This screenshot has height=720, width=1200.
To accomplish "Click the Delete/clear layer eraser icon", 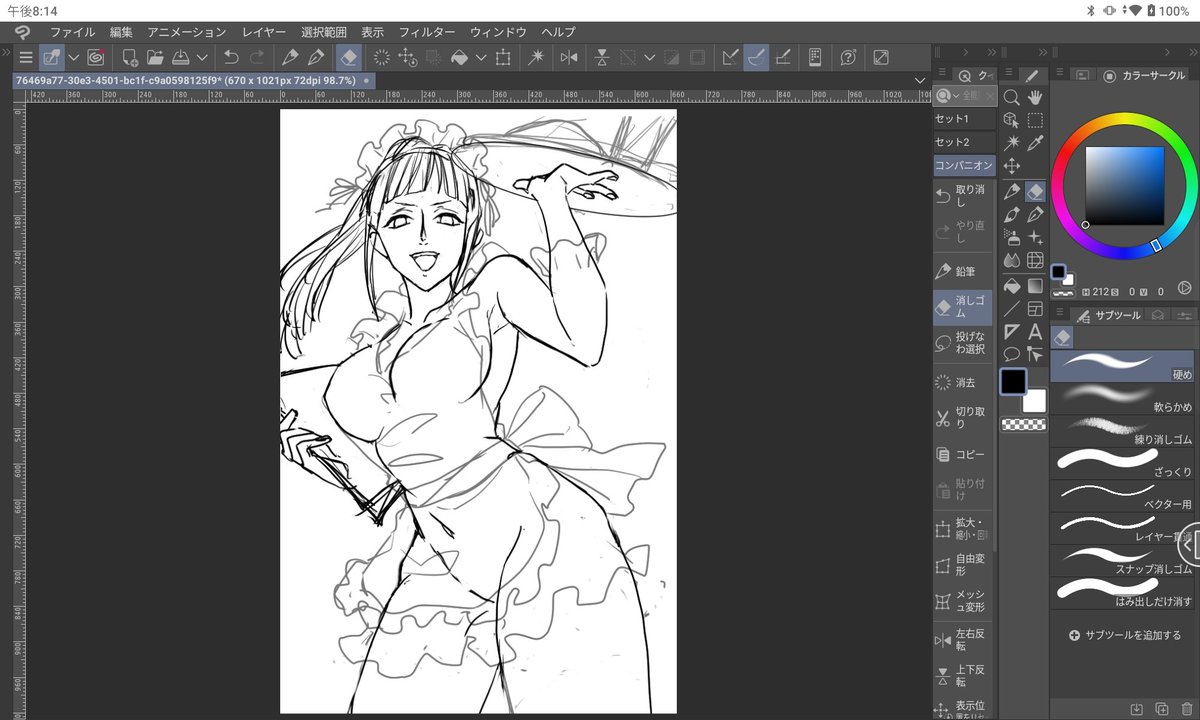I will point(348,57).
